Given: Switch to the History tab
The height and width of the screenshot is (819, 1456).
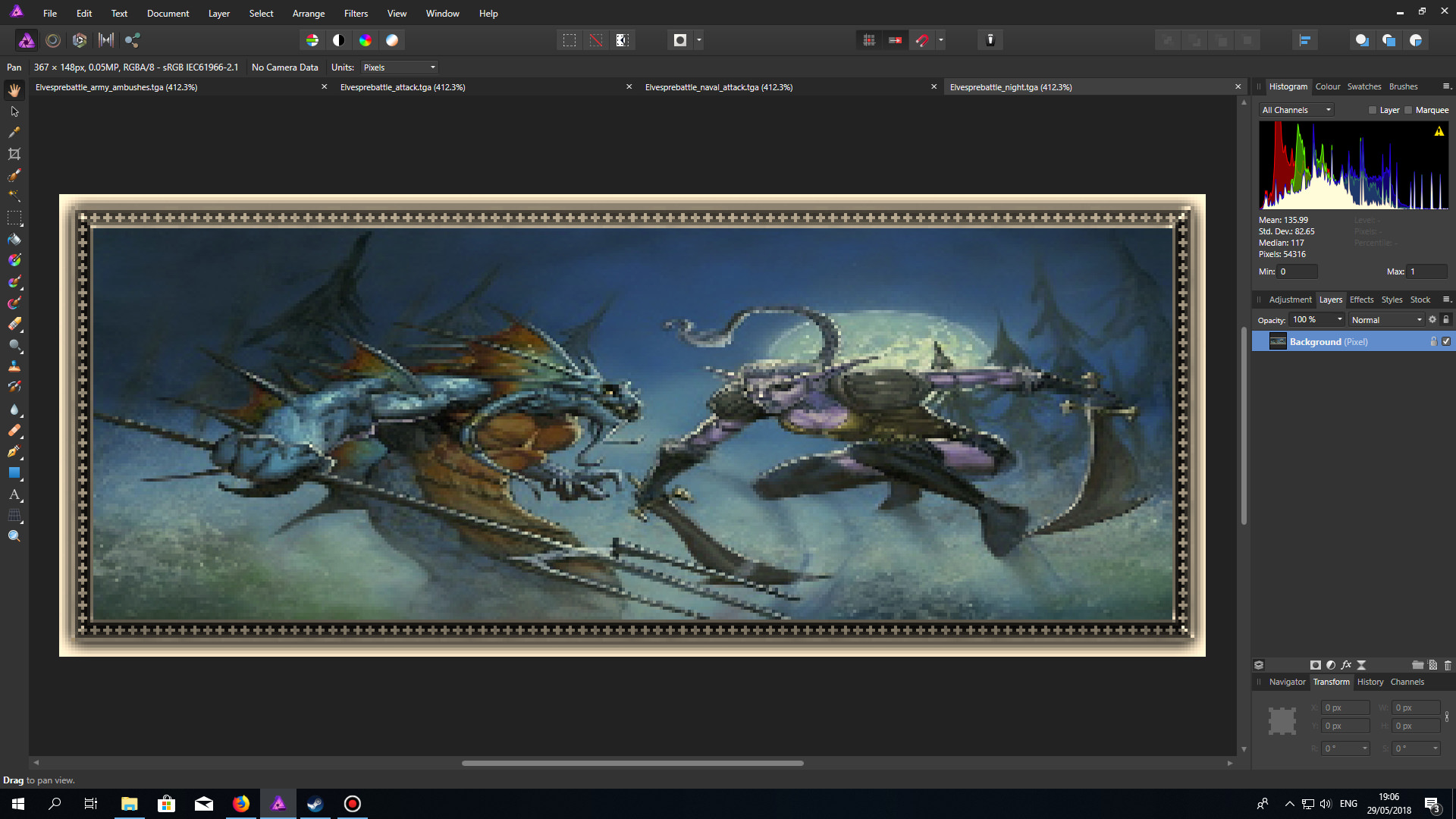Looking at the screenshot, I should click(x=1370, y=682).
